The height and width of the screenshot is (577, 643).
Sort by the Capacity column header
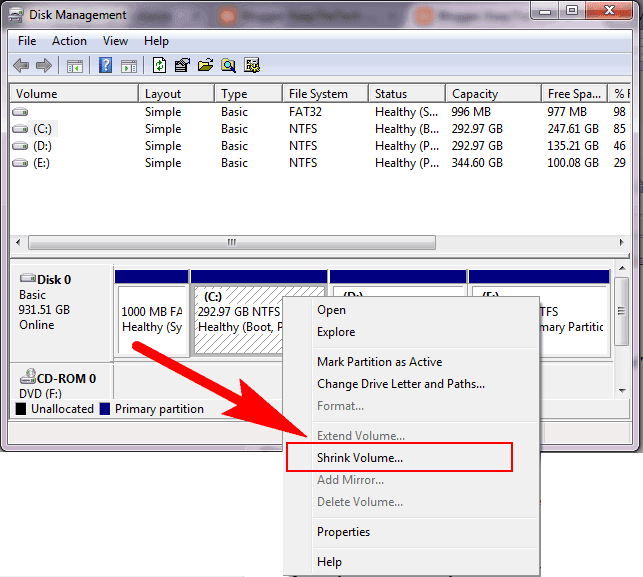click(493, 94)
